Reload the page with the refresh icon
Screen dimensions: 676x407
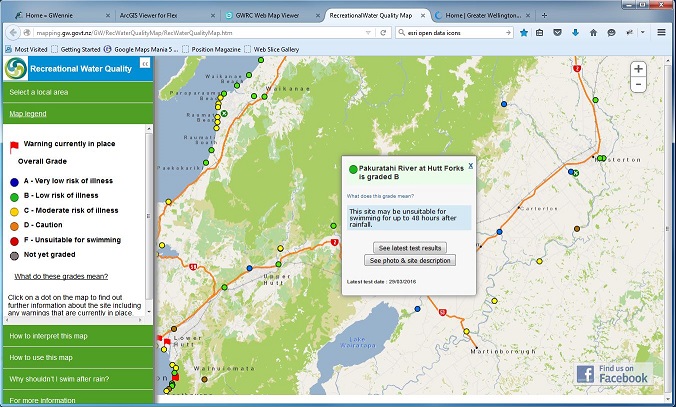coord(383,33)
